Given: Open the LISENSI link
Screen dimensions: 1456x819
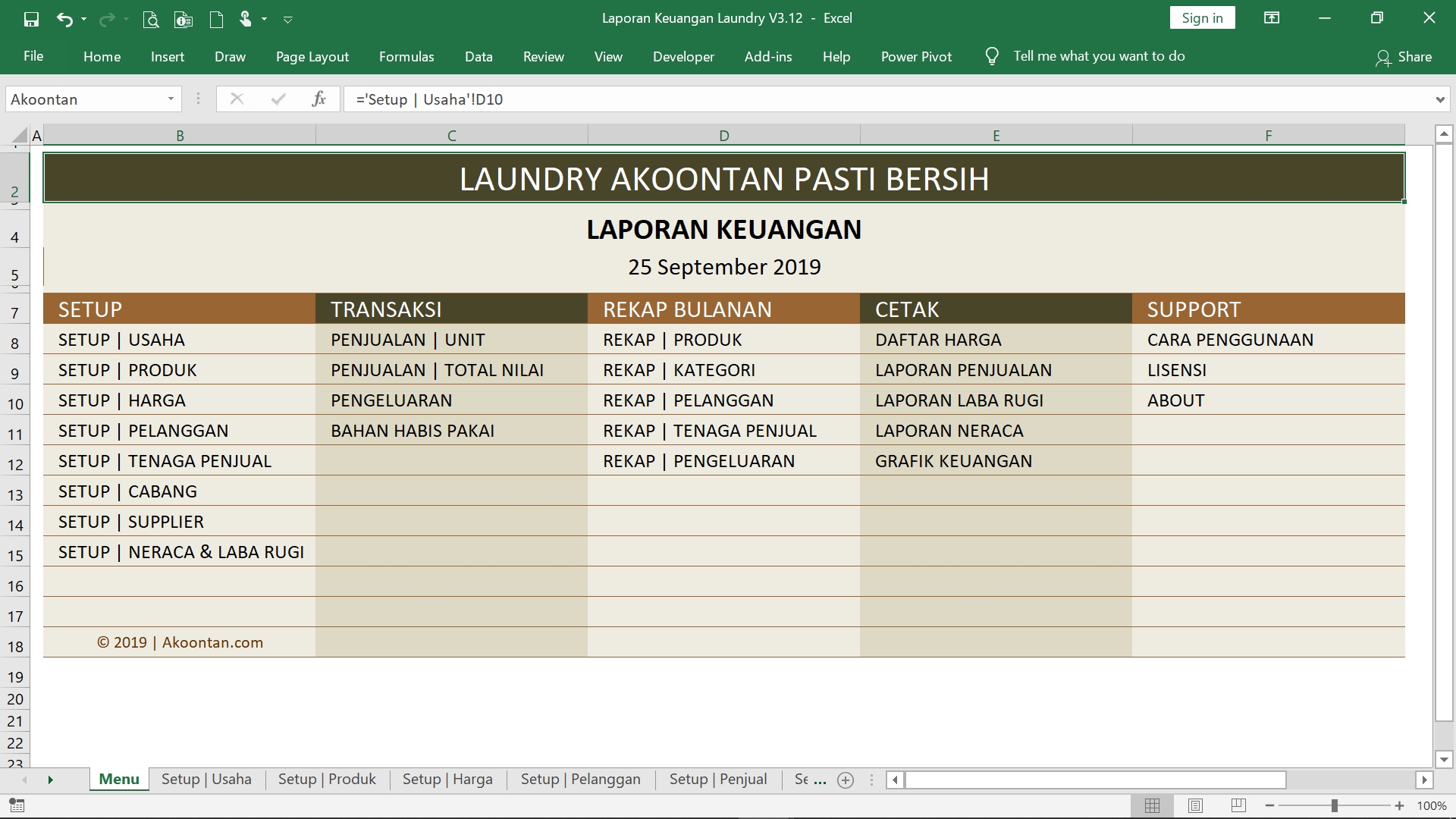Looking at the screenshot, I should (x=1176, y=370).
